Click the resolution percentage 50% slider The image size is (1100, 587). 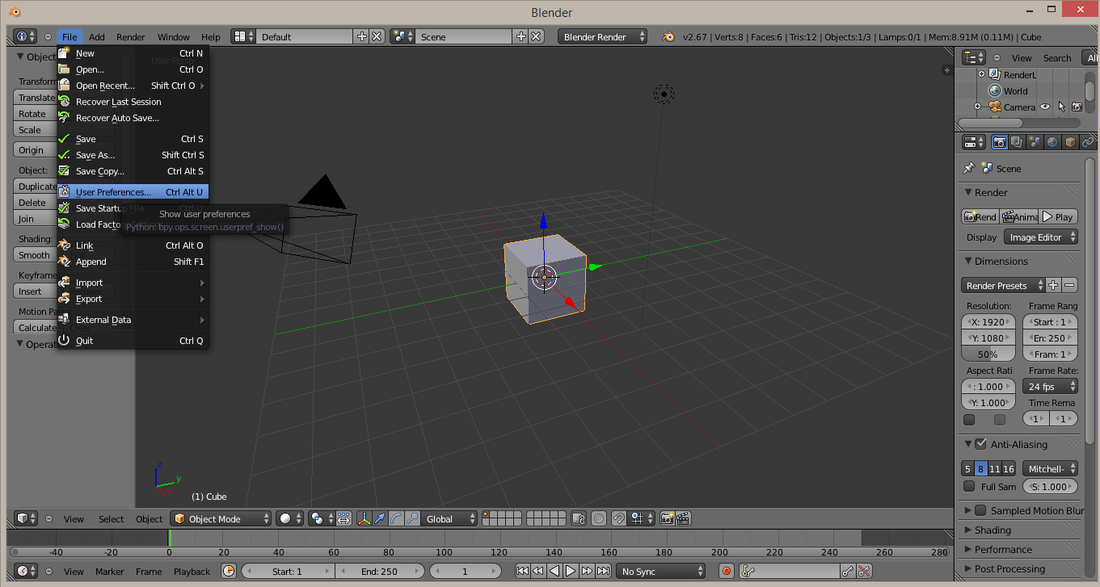[x=988, y=354]
